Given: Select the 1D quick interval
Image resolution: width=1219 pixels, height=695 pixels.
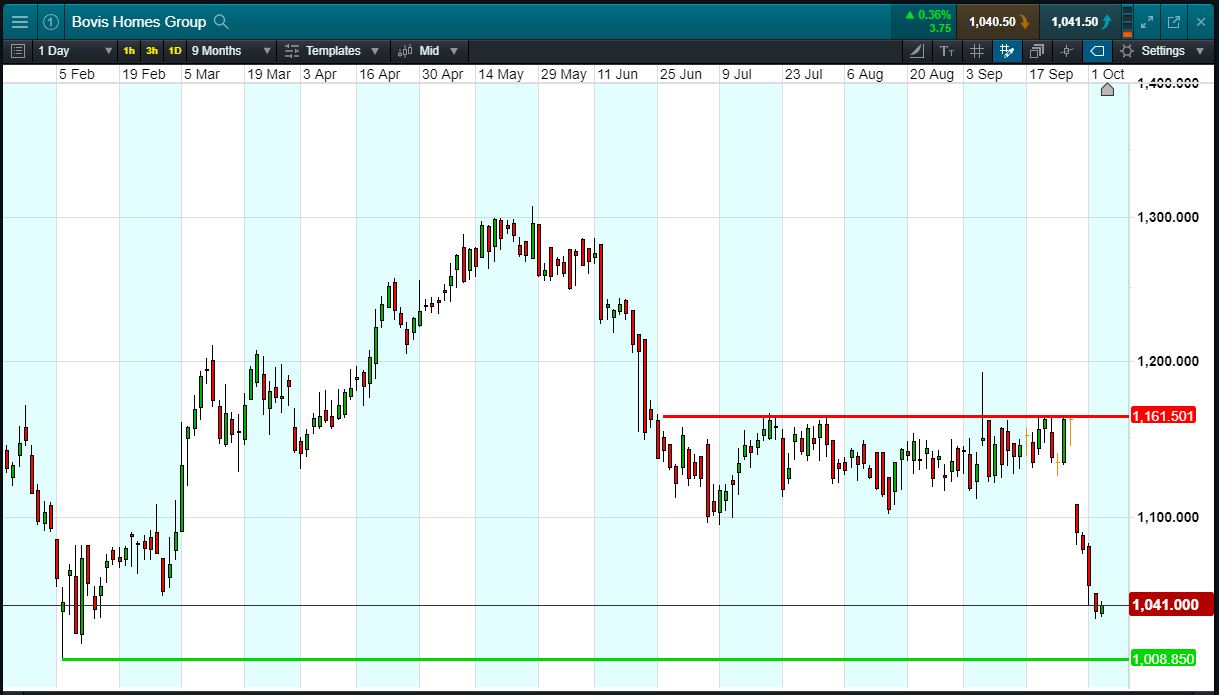Looking at the screenshot, I should pyautogui.click(x=175, y=50).
